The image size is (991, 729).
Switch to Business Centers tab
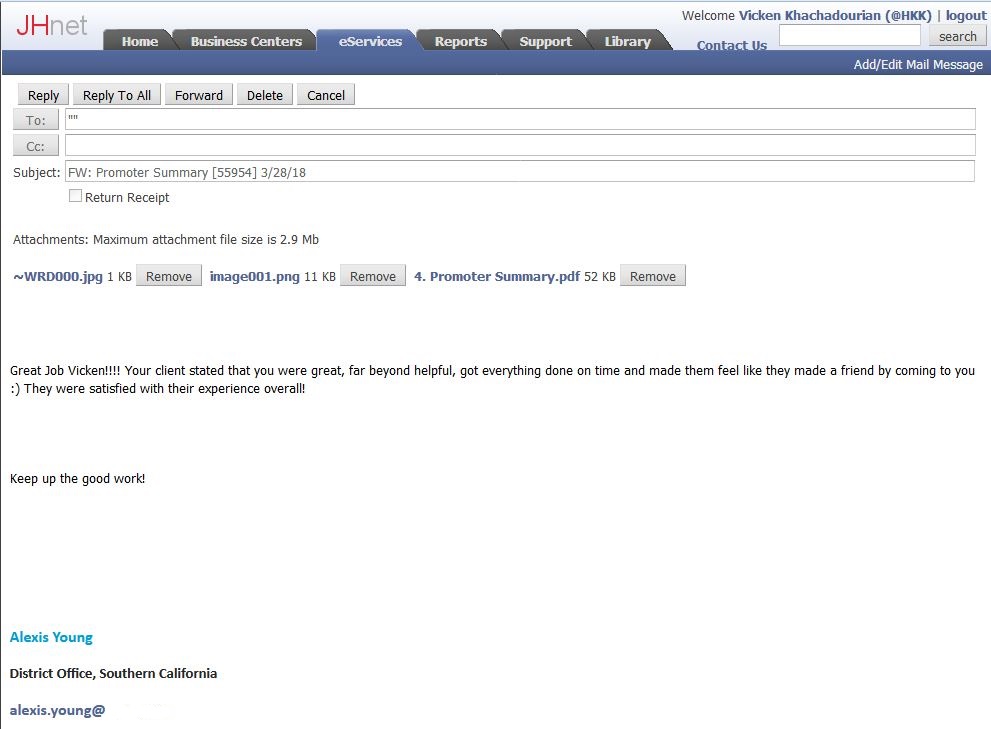pyautogui.click(x=246, y=41)
